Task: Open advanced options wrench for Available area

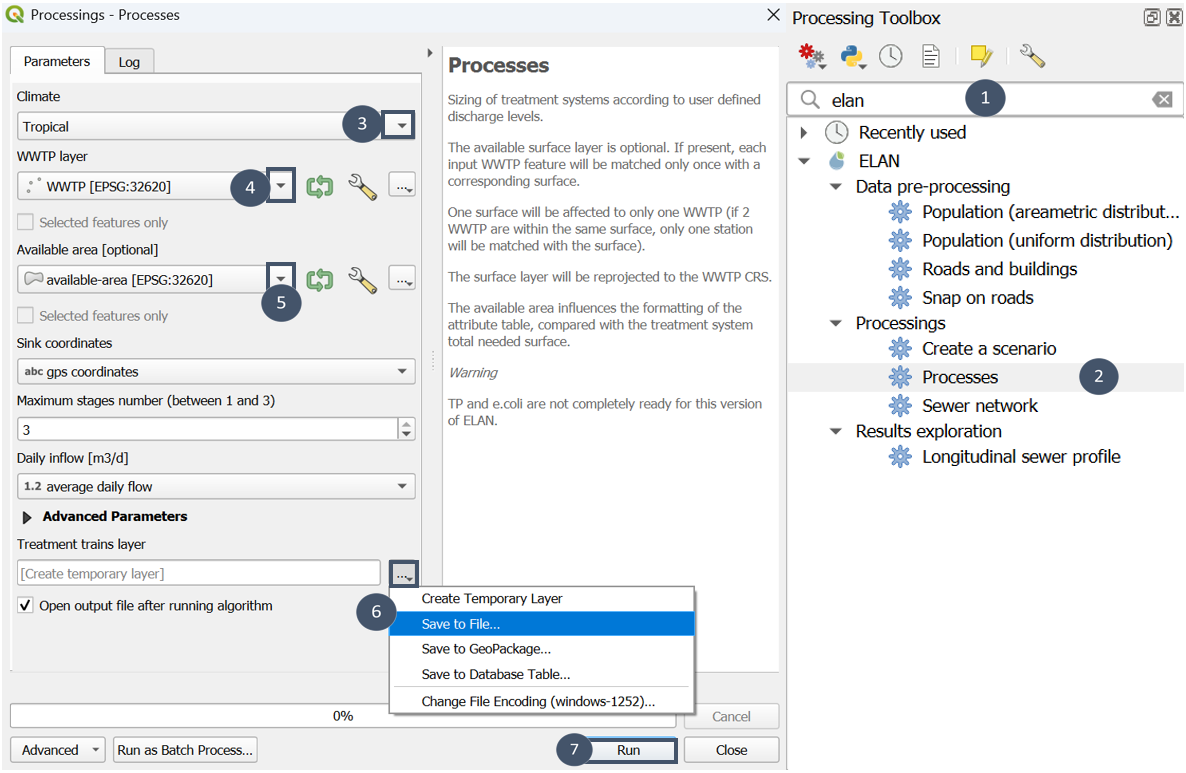Action: click(x=361, y=280)
